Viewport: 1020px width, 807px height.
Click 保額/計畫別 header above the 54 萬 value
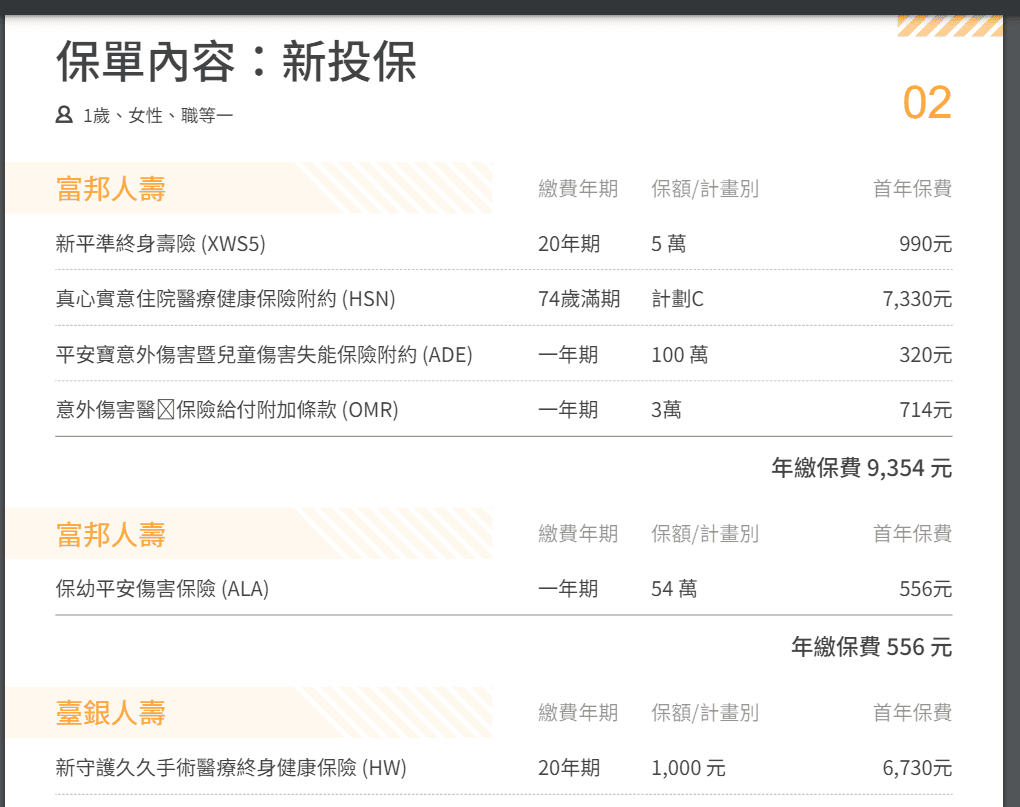pyautogui.click(x=705, y=534)
